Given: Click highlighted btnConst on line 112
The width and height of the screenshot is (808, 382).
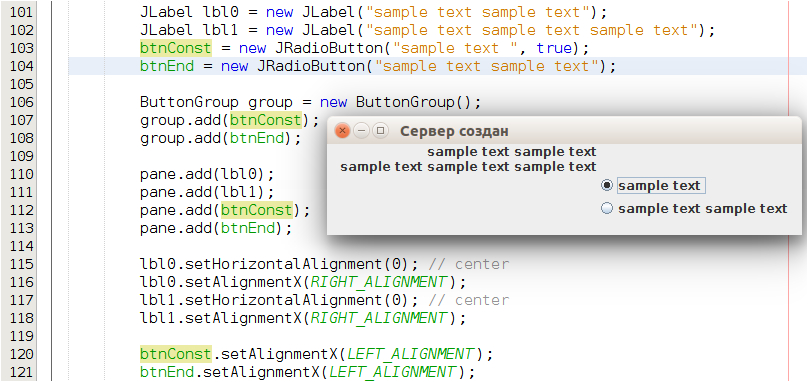Looking at the screenshot, I should pyautogui.click(x=257, y=210).
